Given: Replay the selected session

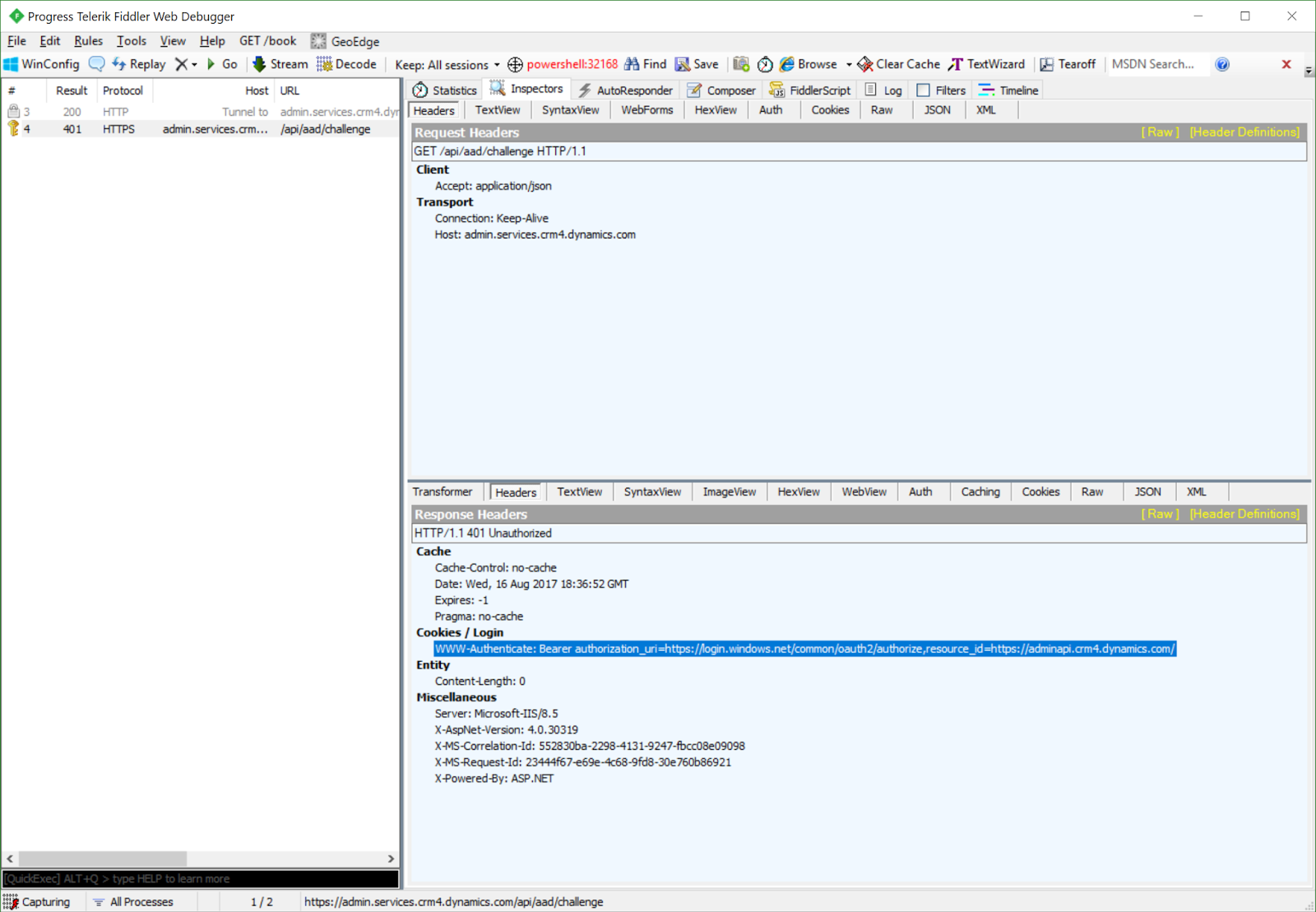Looking at the screenshot, I should 139,64.
